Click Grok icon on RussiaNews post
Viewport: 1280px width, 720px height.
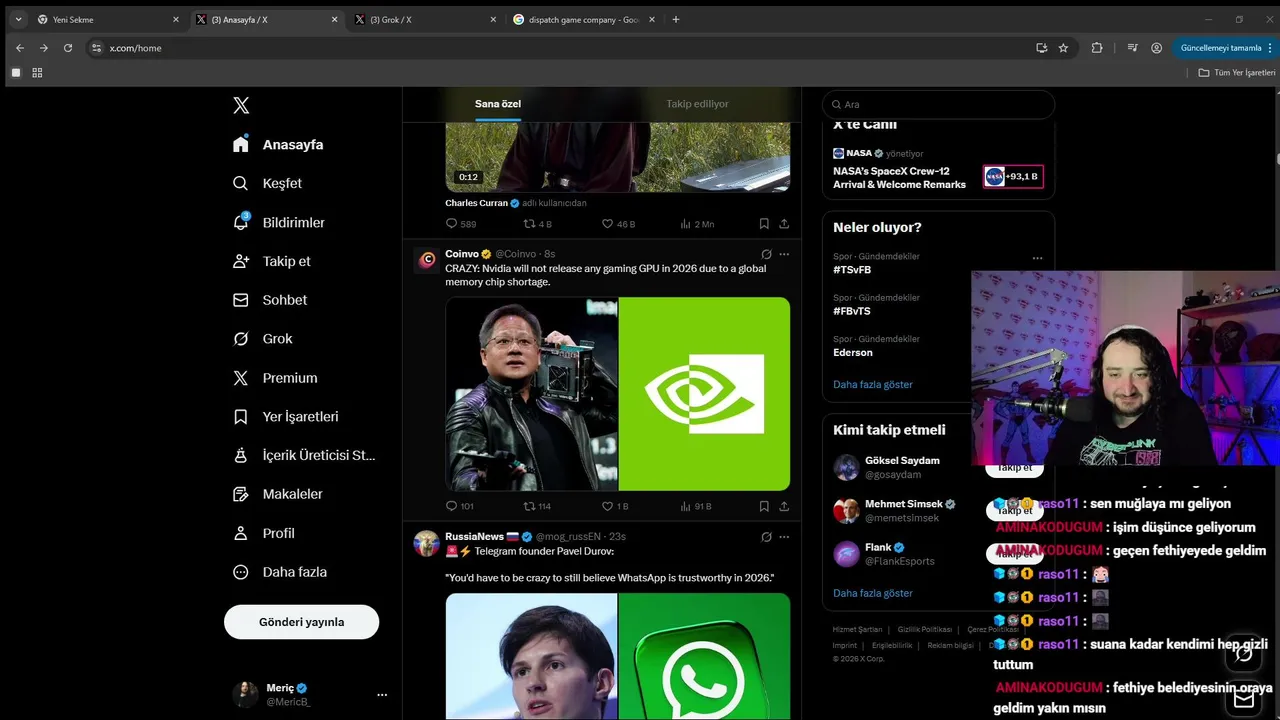766,537
